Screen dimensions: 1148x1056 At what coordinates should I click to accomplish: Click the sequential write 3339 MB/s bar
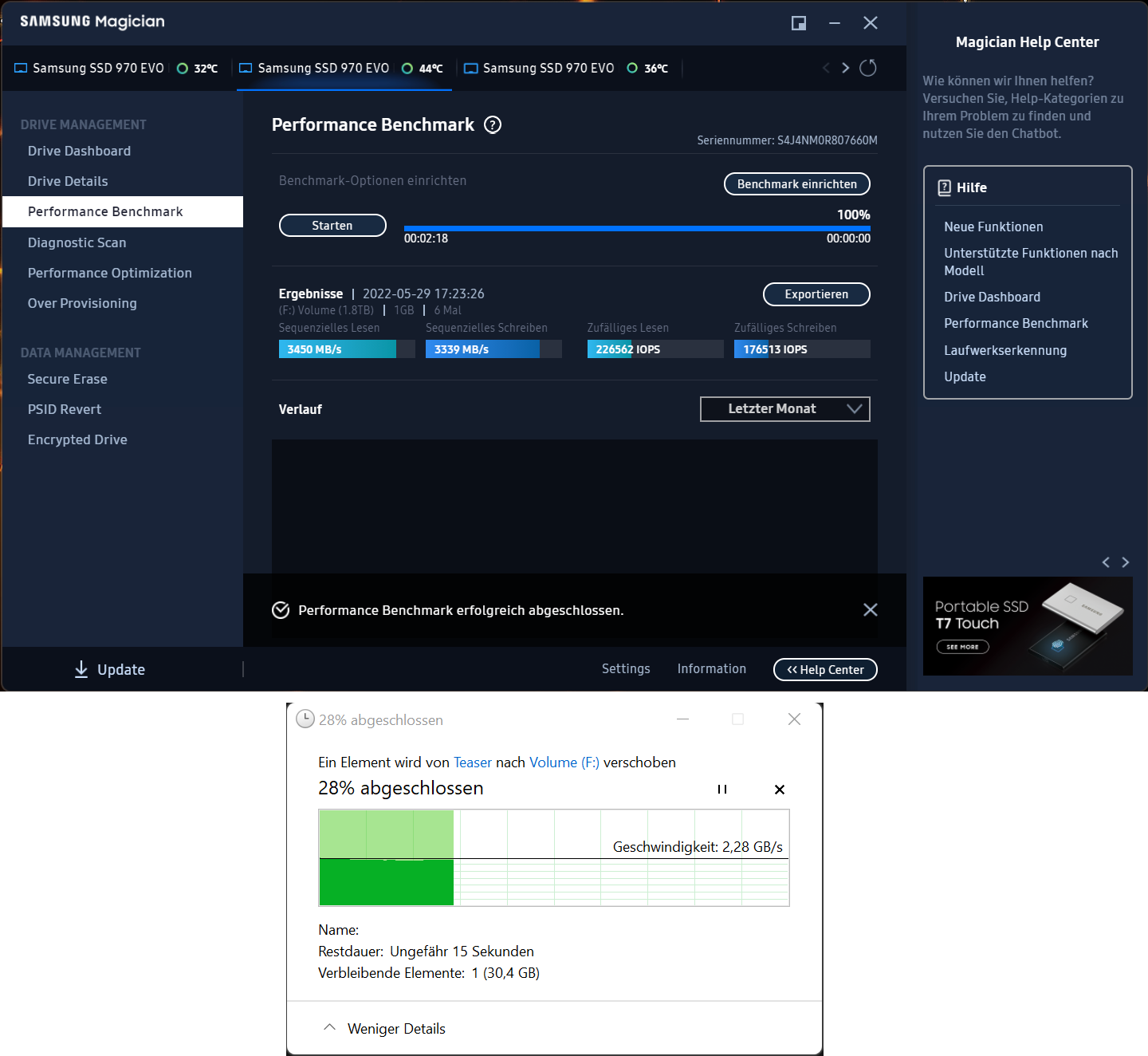(x=493, y=349)
